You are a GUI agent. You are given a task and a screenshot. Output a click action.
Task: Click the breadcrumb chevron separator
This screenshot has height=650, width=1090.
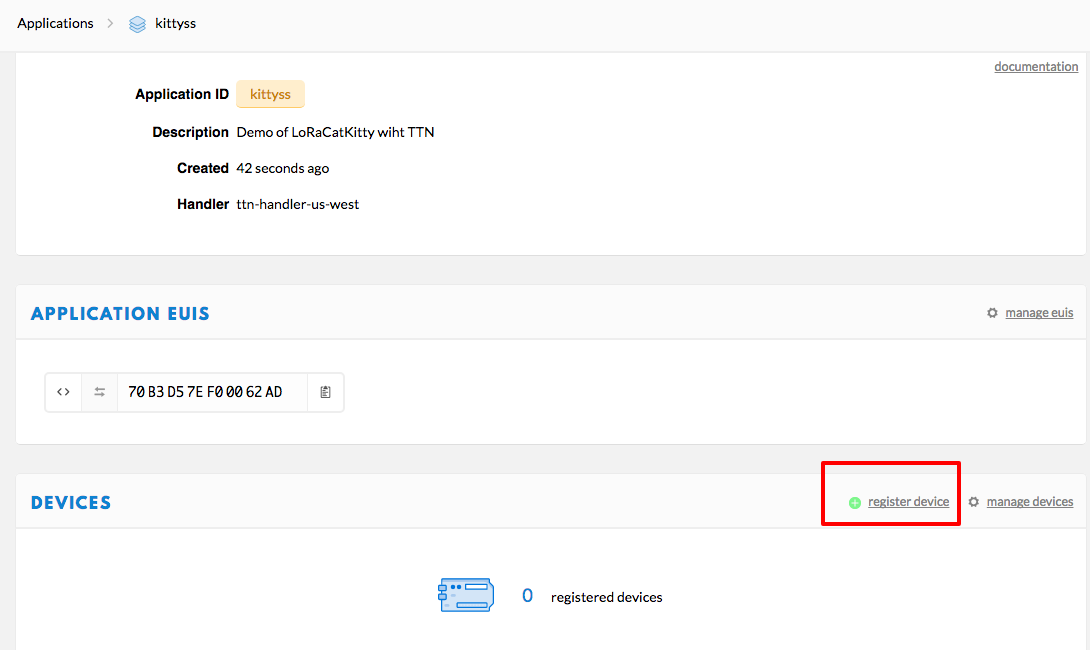point(110,24)
